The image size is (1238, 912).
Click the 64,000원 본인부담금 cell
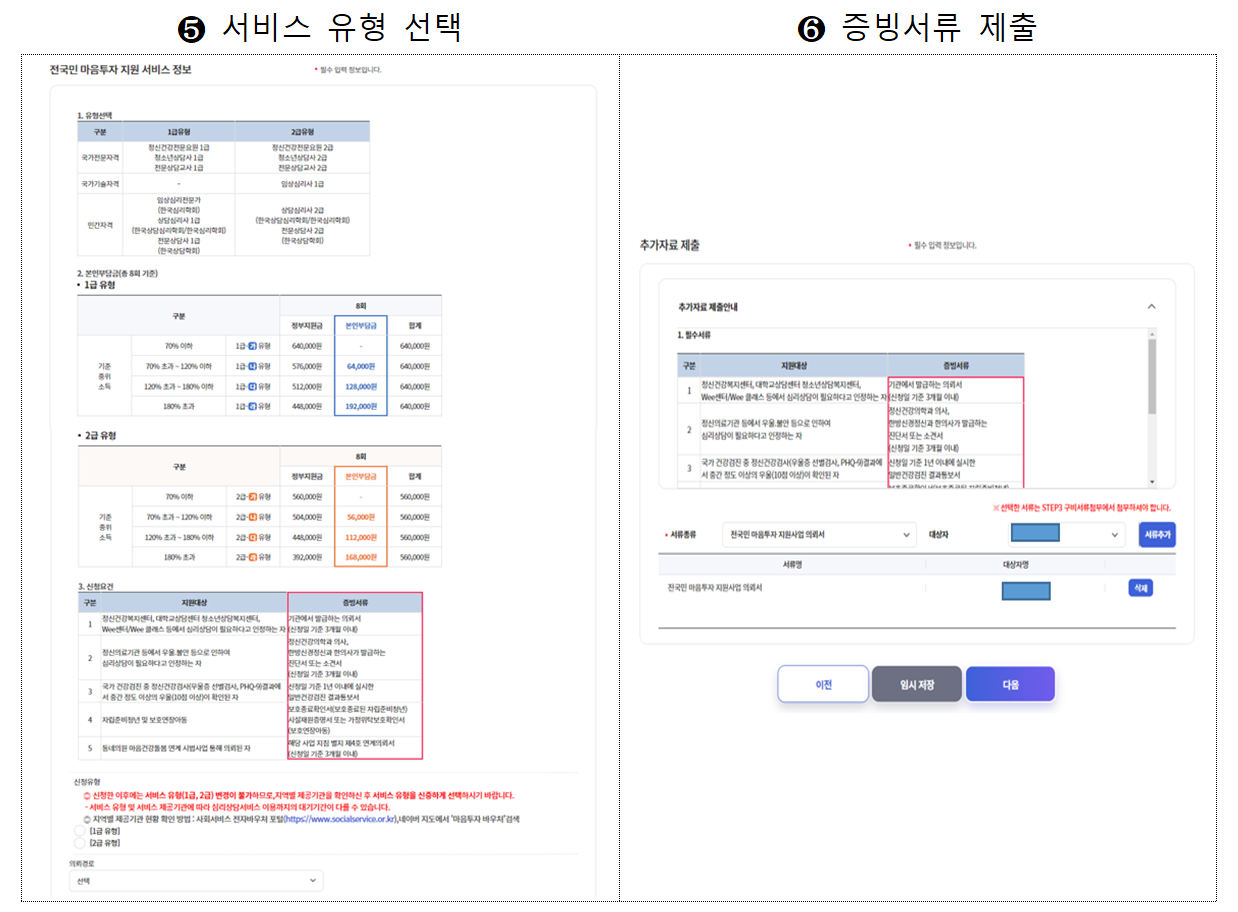point(360,366)
